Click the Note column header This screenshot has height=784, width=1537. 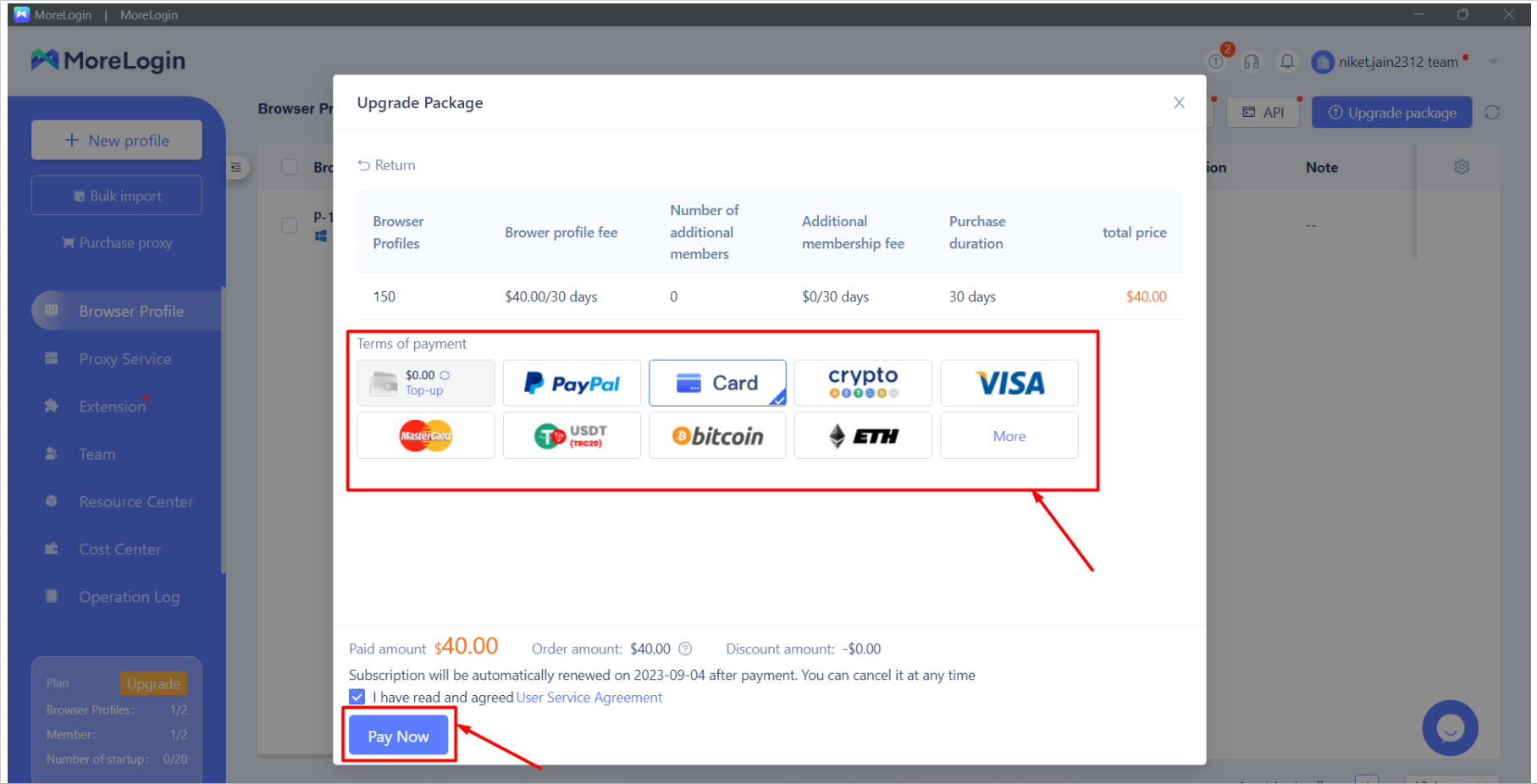pyautogui.click(x=1321, y=168)
